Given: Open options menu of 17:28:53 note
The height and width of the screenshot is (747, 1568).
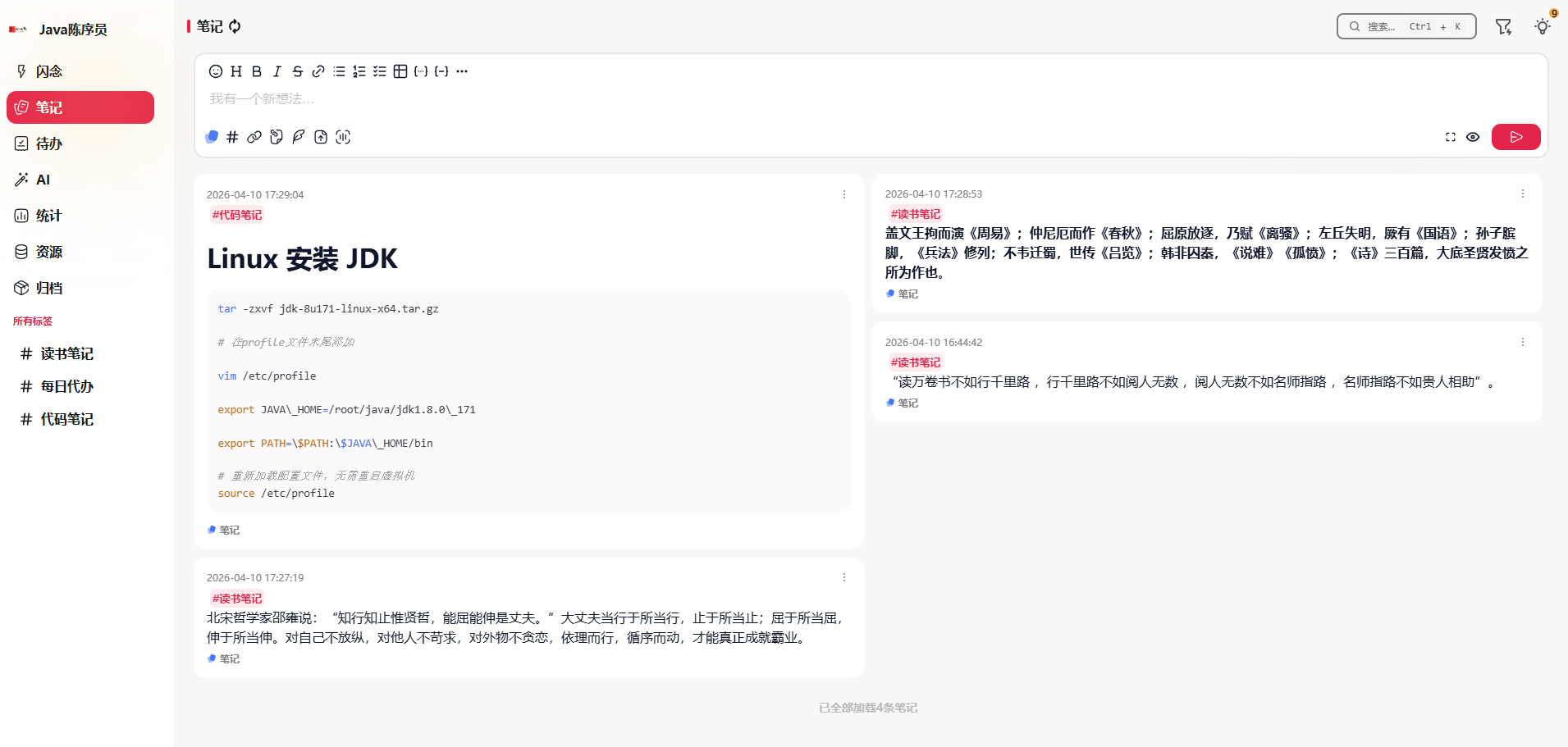Looking at the screenshot, I should pos(1523,194).
